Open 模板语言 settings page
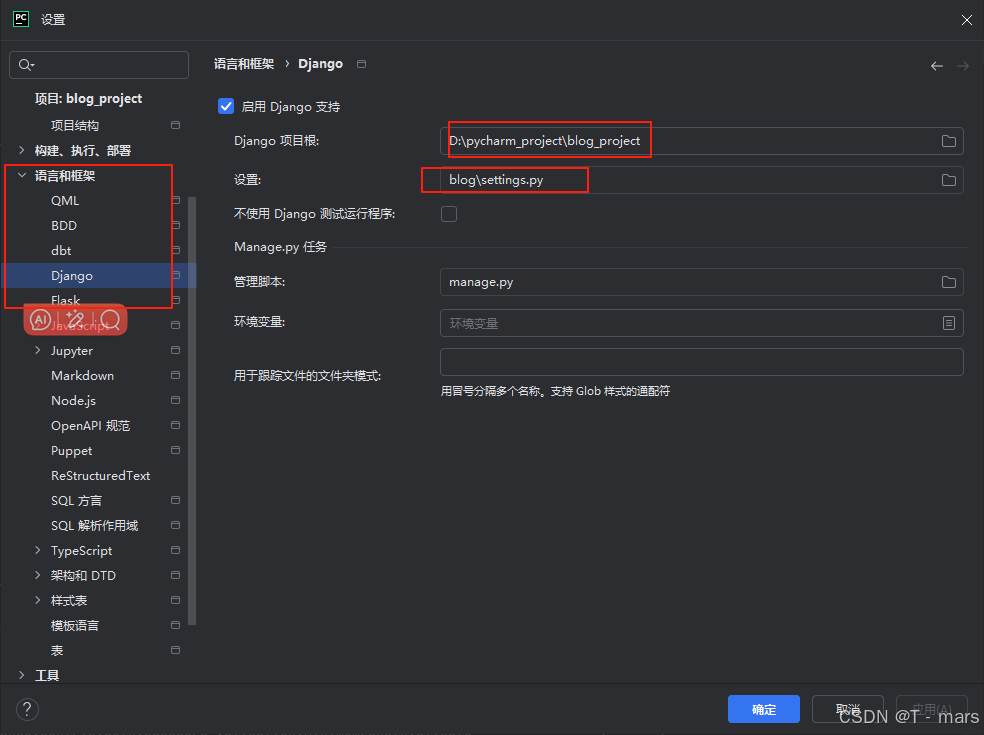Viewport: 984px width, 735px height. [75, 626]
